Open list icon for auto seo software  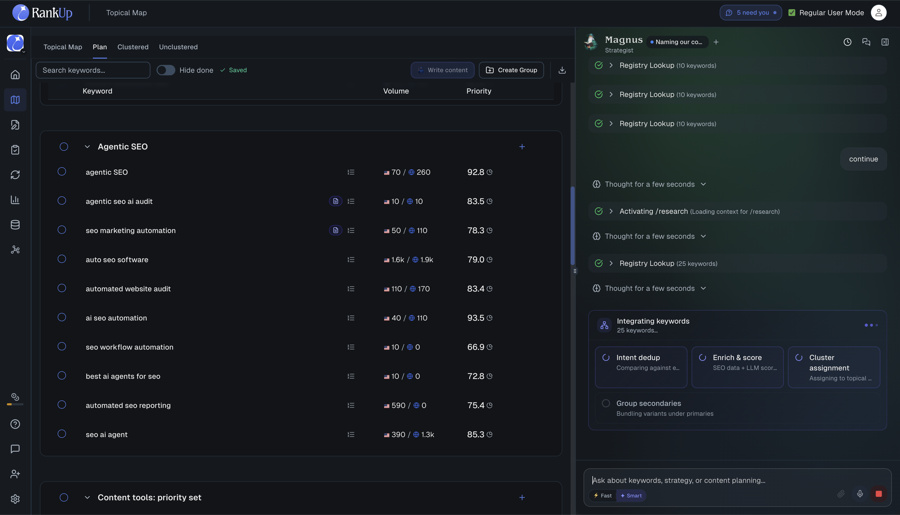(351, 260)
